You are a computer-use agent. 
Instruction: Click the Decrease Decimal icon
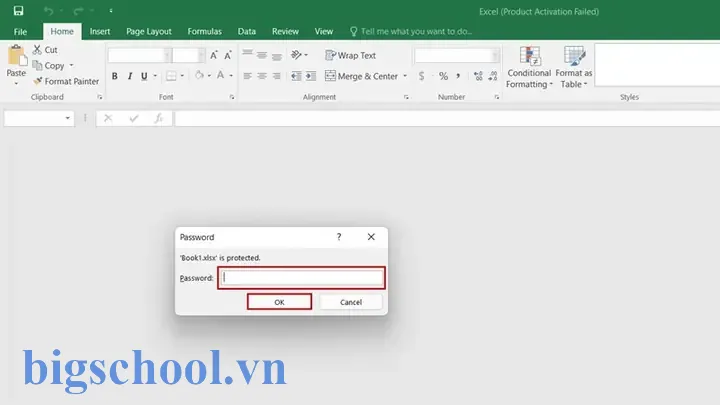pyautogui.click(x=493, y=76)
